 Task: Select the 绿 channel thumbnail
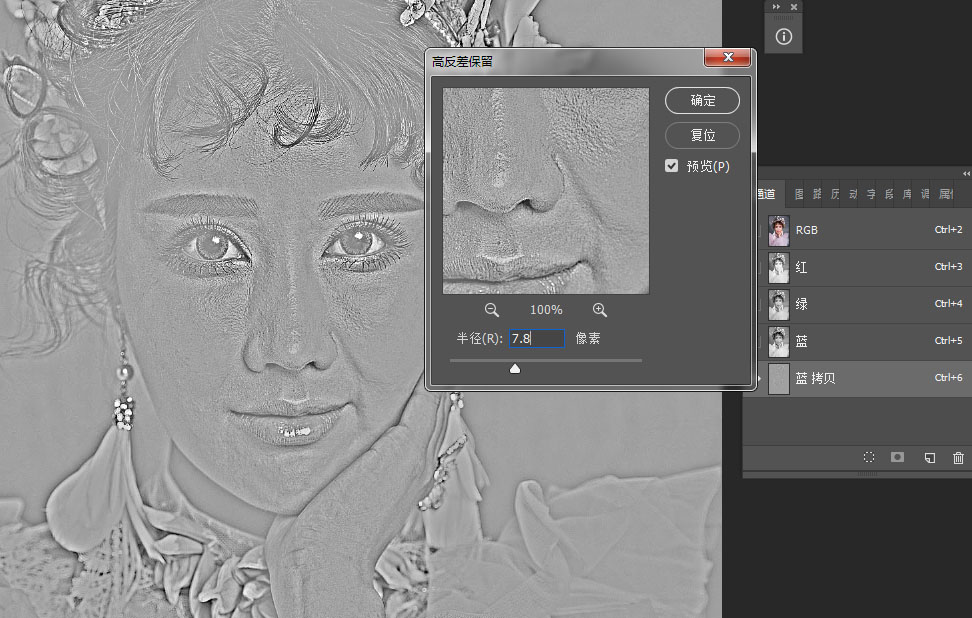click(779, 304)
